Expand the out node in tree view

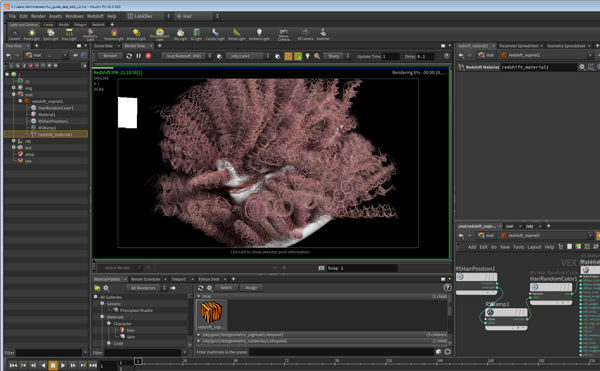(x=13, y=147)
